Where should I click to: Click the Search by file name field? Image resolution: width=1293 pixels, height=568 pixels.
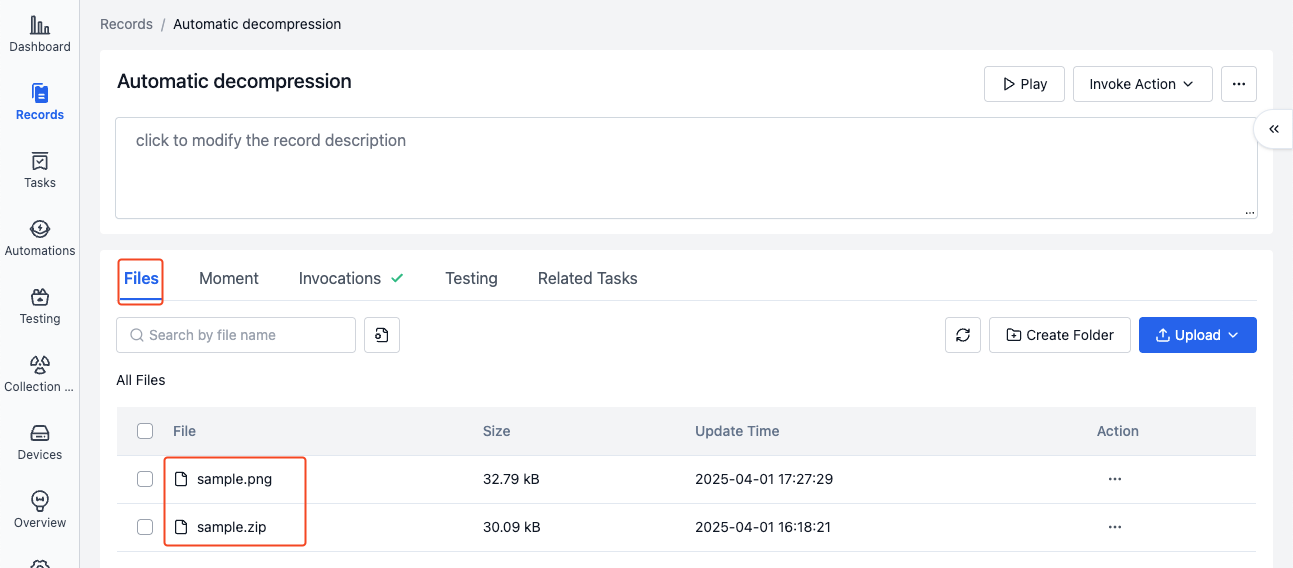(x=247, y=335)
